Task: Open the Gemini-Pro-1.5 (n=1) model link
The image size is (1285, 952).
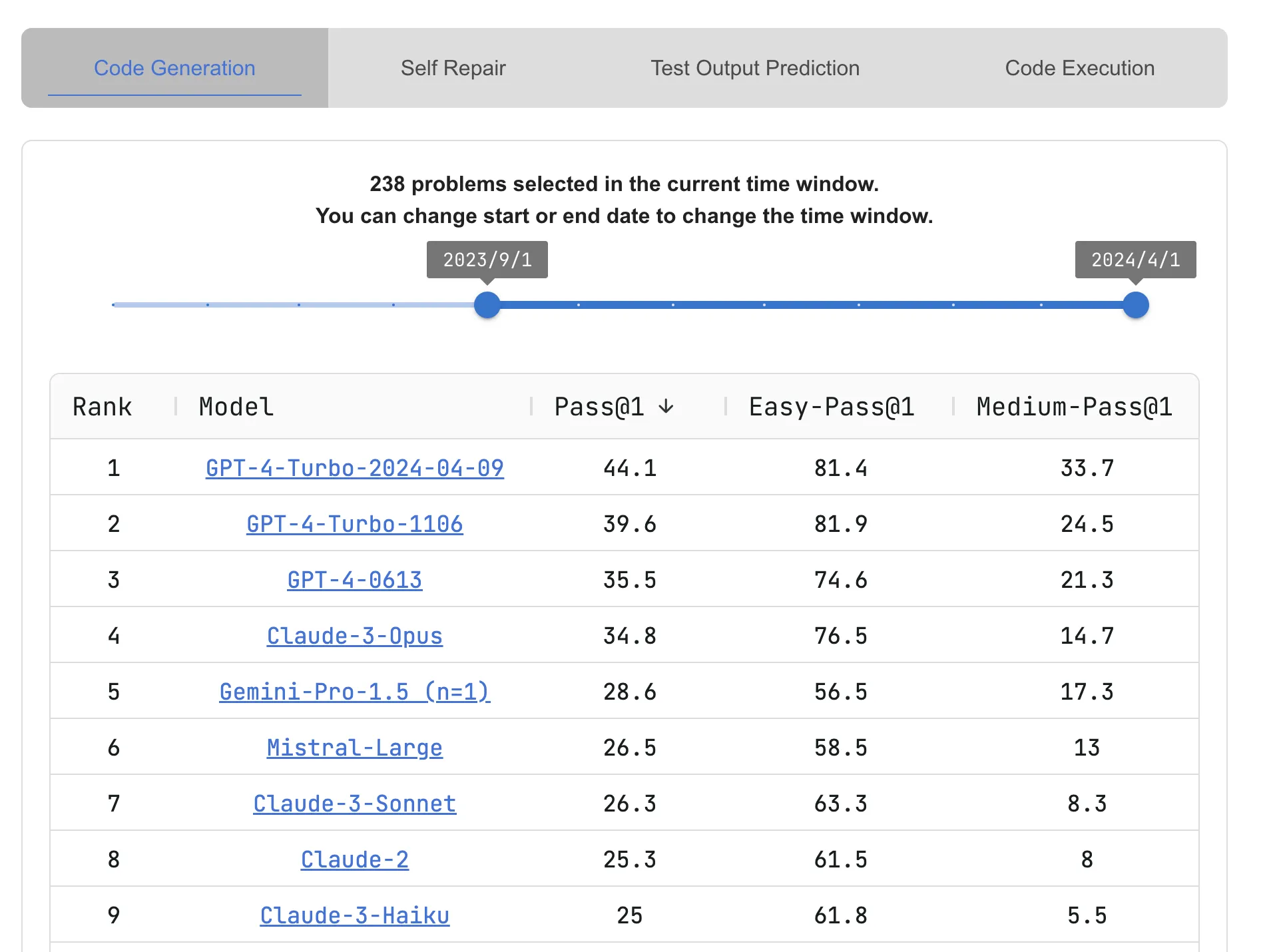Action: [x=355, y=692]
